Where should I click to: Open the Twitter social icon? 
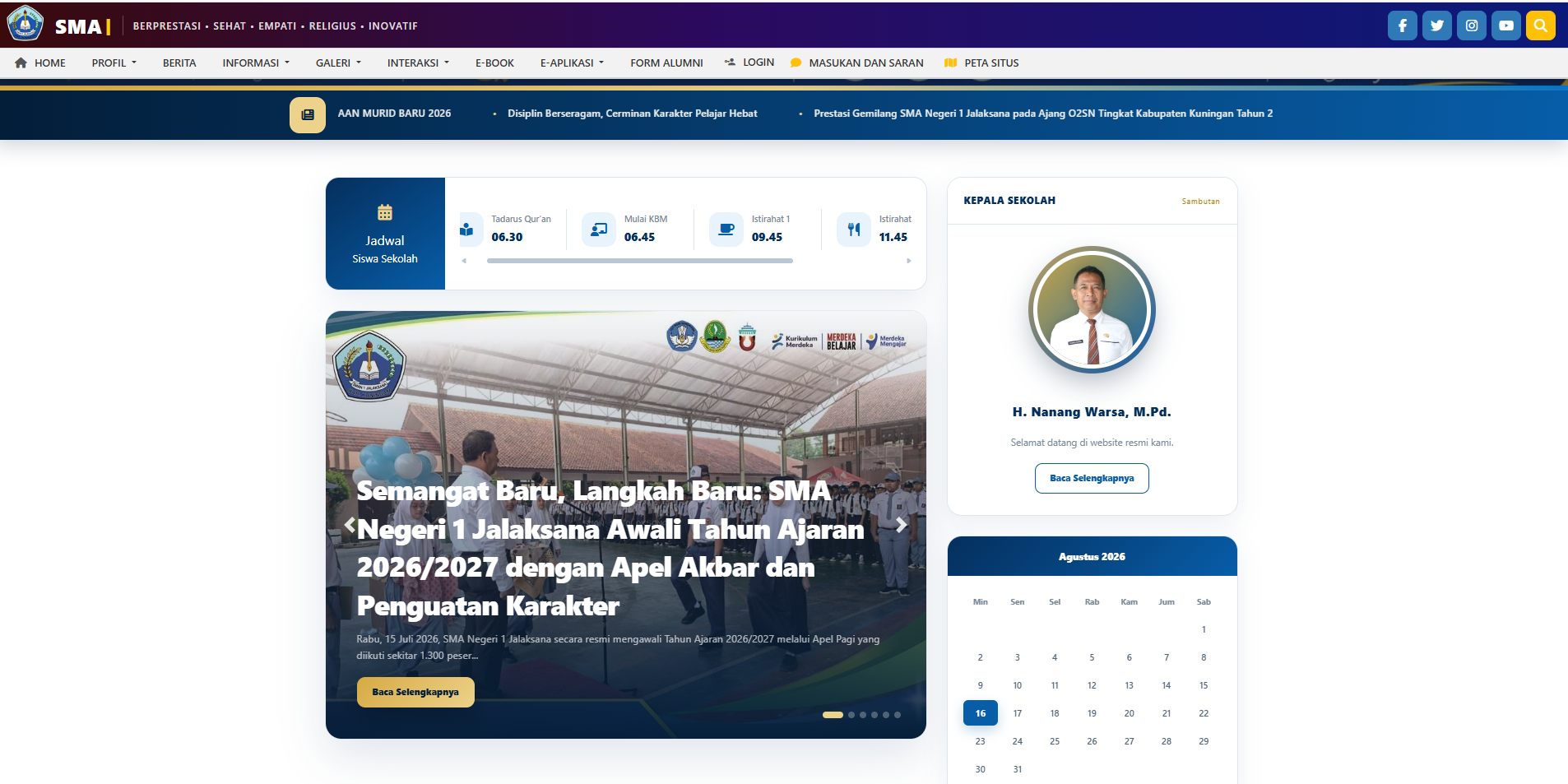click(x=1437, y=26)
